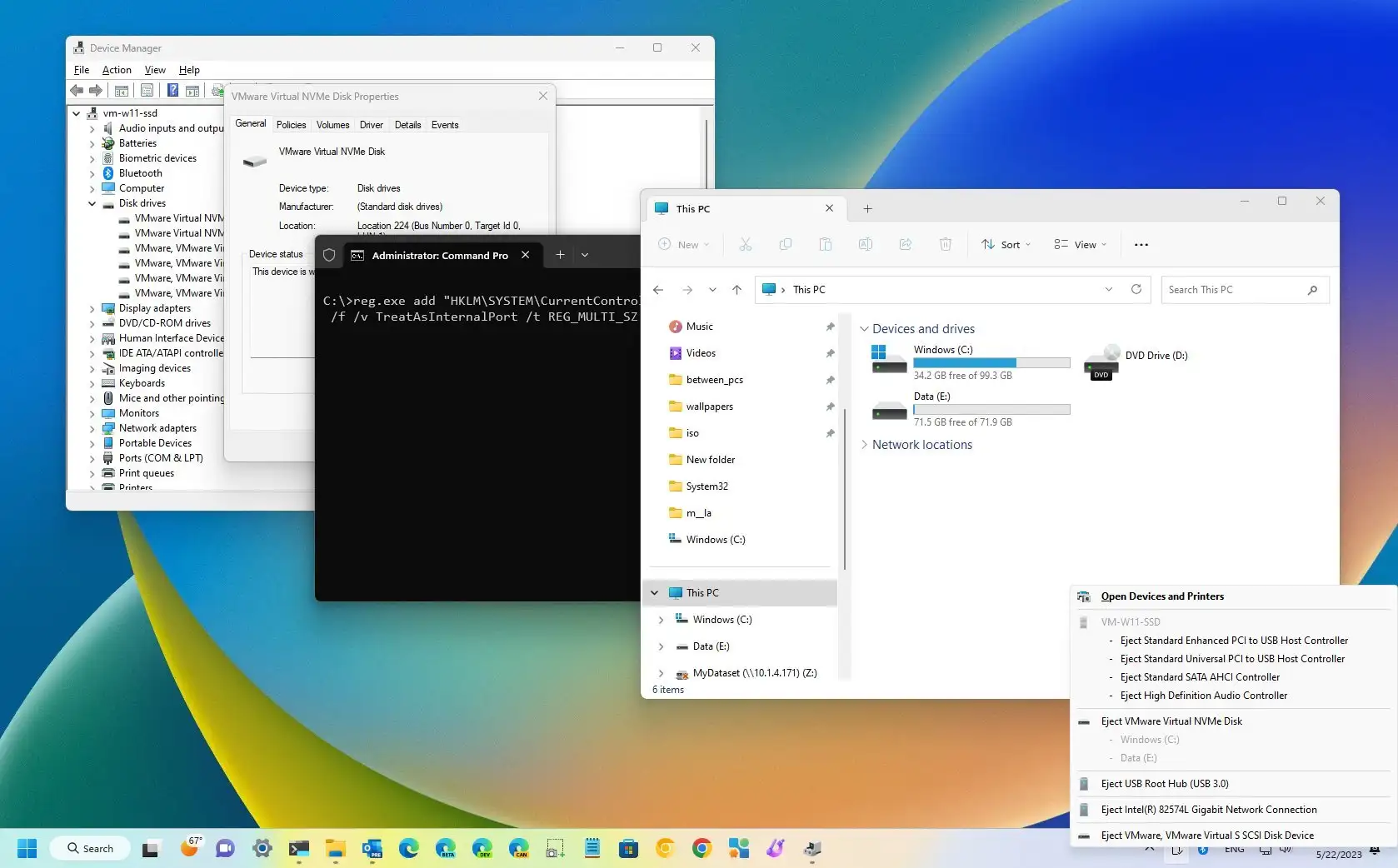1398x868 pixels.
Task: Switch to the Driver tab
Action: (x=372, y=125)
